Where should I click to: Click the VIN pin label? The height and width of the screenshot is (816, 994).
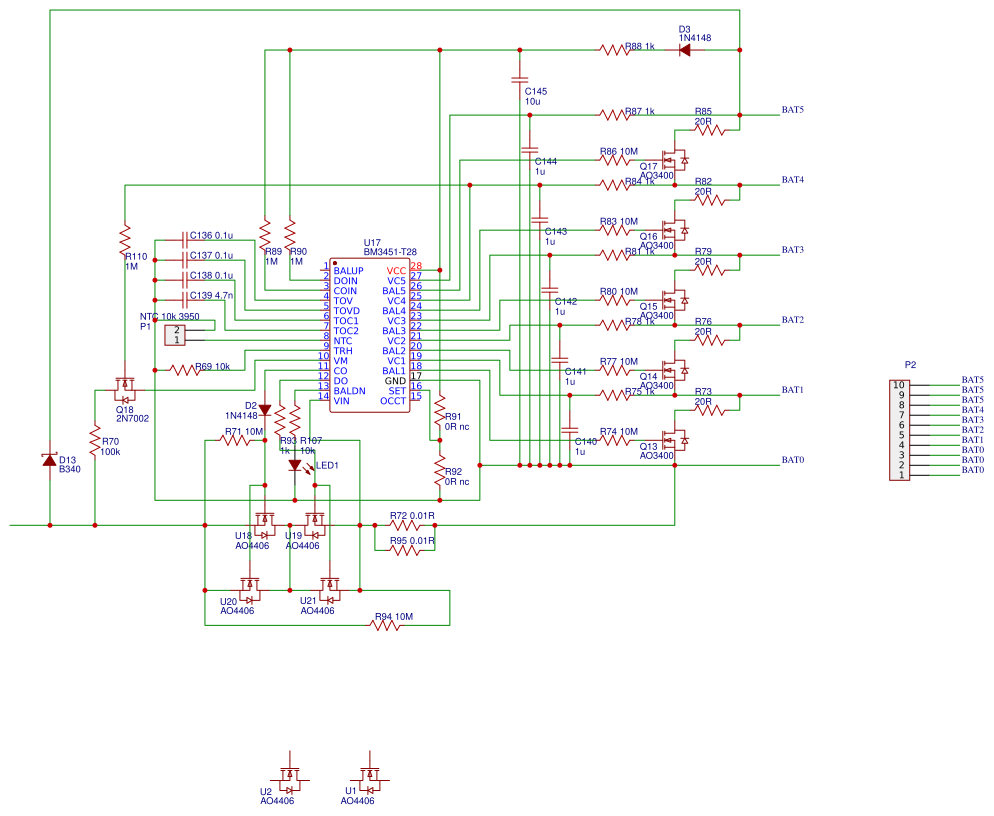pos(342,401)
